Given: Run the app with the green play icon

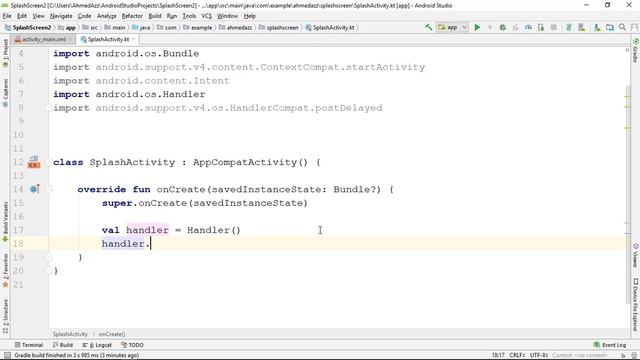Looking at the screenshot, I should (x=477, y=27).
